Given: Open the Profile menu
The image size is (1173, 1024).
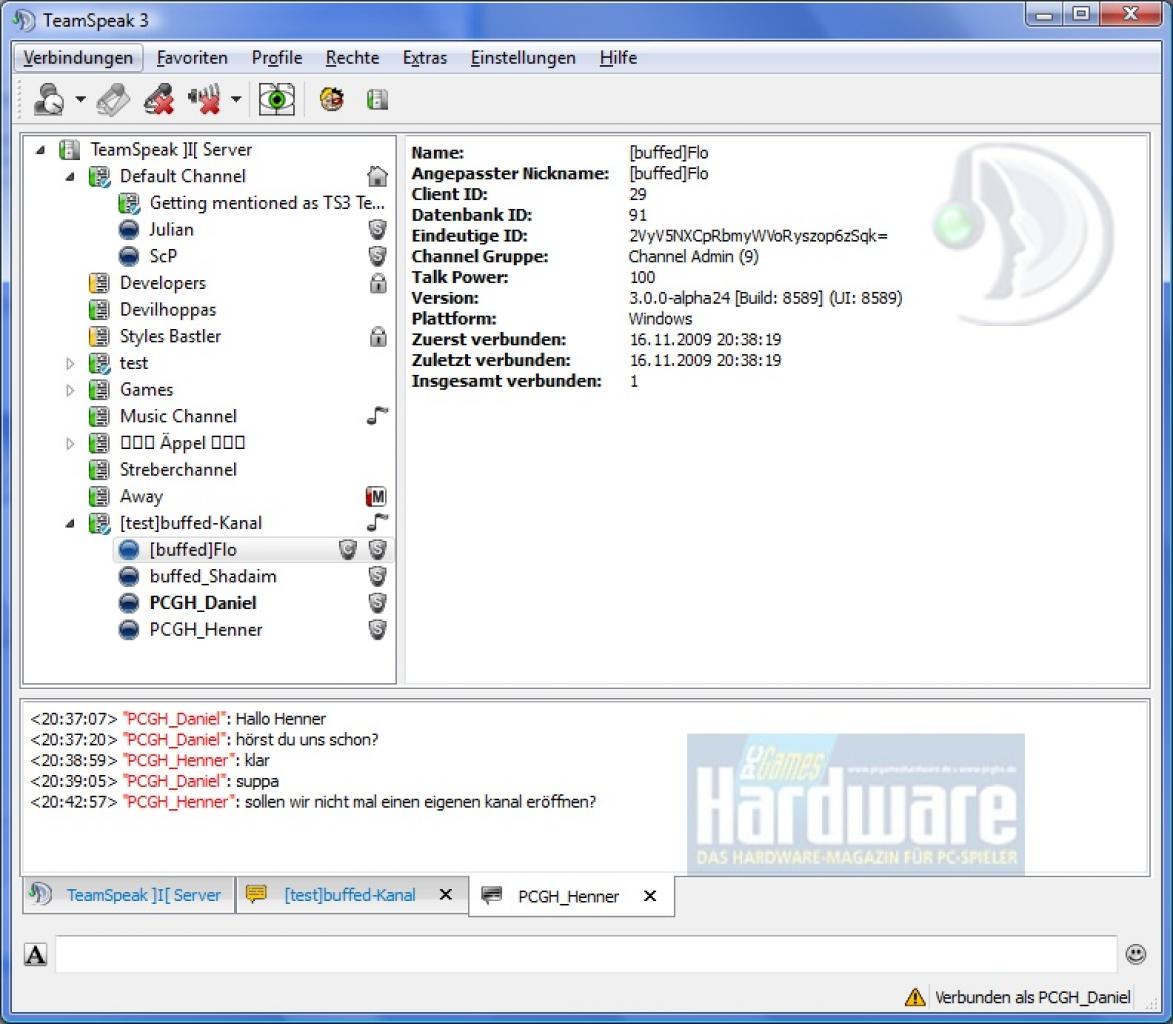Looking at the screenshot, I should point(277,58).
